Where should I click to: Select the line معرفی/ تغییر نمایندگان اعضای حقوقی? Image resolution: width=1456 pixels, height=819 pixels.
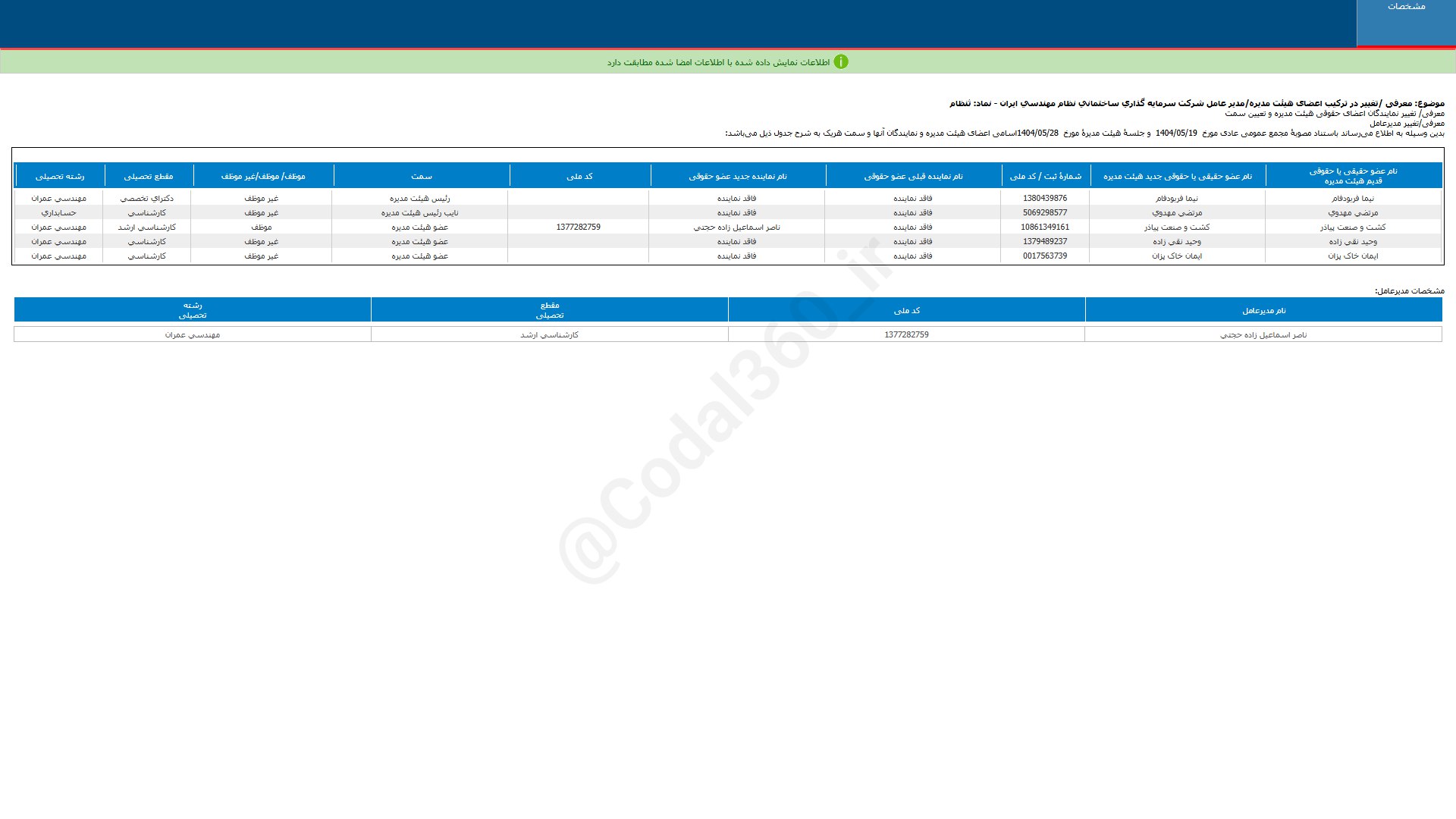pyautogui.click(x=1335, y=113)
